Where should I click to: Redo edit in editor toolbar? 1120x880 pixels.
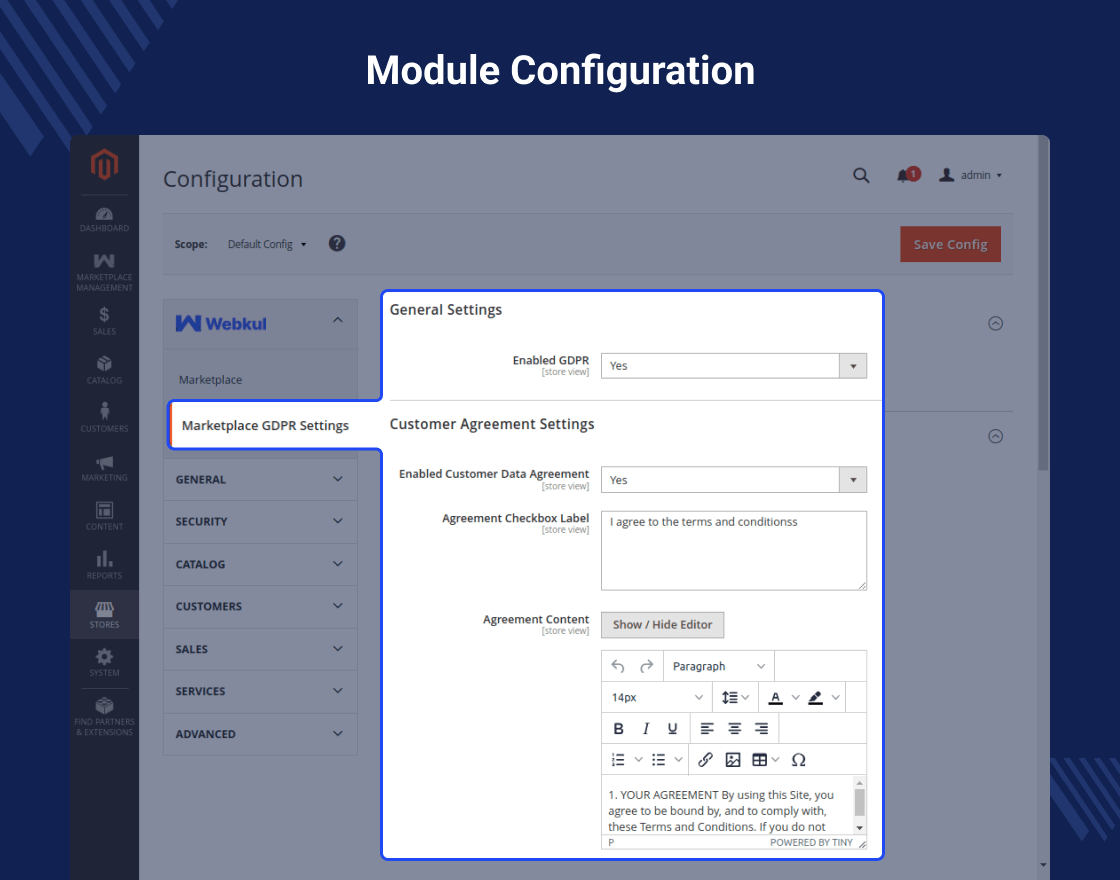point(646,666)
